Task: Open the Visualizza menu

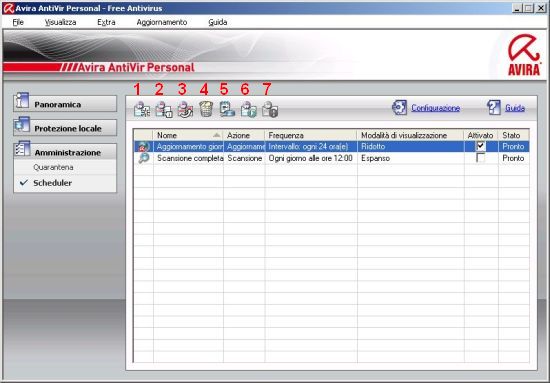Action: [60, 22]
